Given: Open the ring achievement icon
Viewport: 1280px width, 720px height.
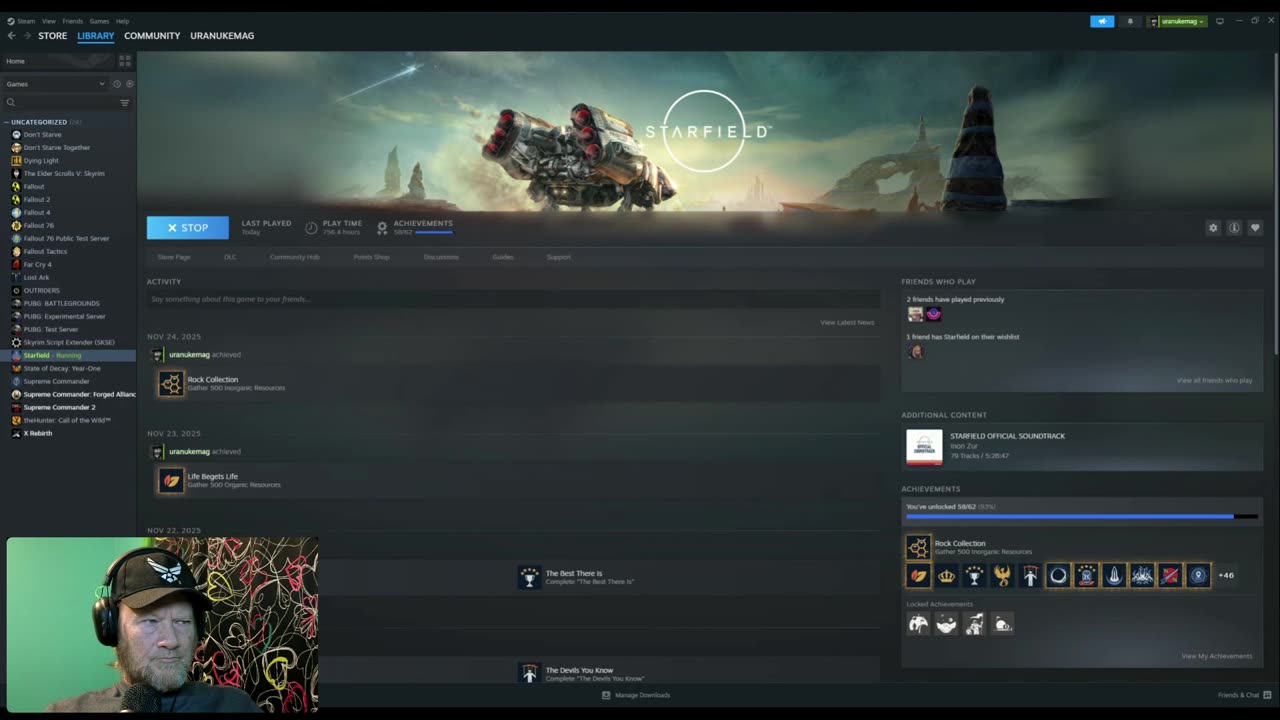Looking at the screenshot, I should tap(1058, 575).
